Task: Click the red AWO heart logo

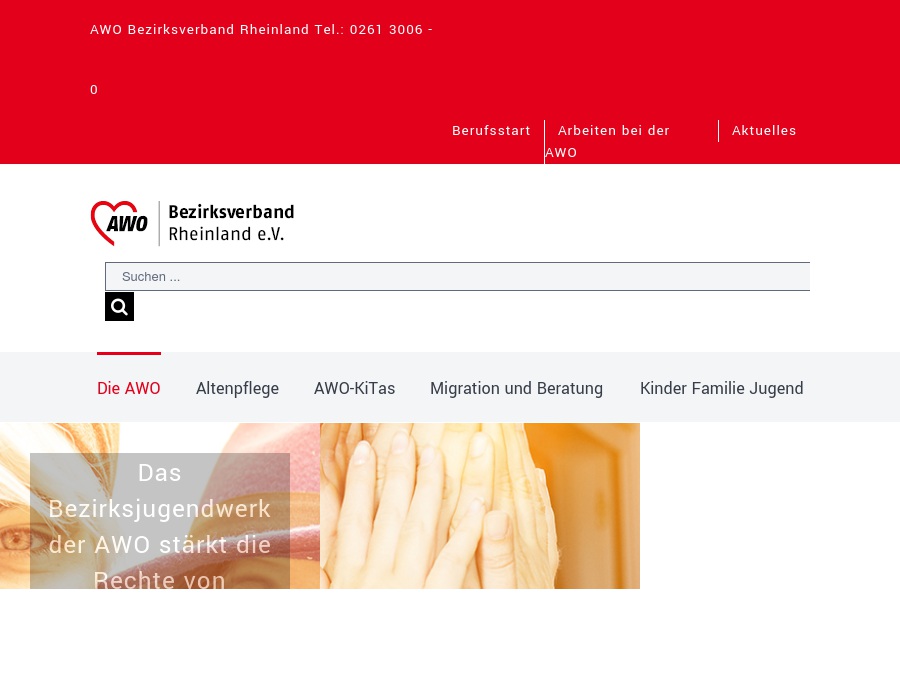Action: tap(119, 223)
